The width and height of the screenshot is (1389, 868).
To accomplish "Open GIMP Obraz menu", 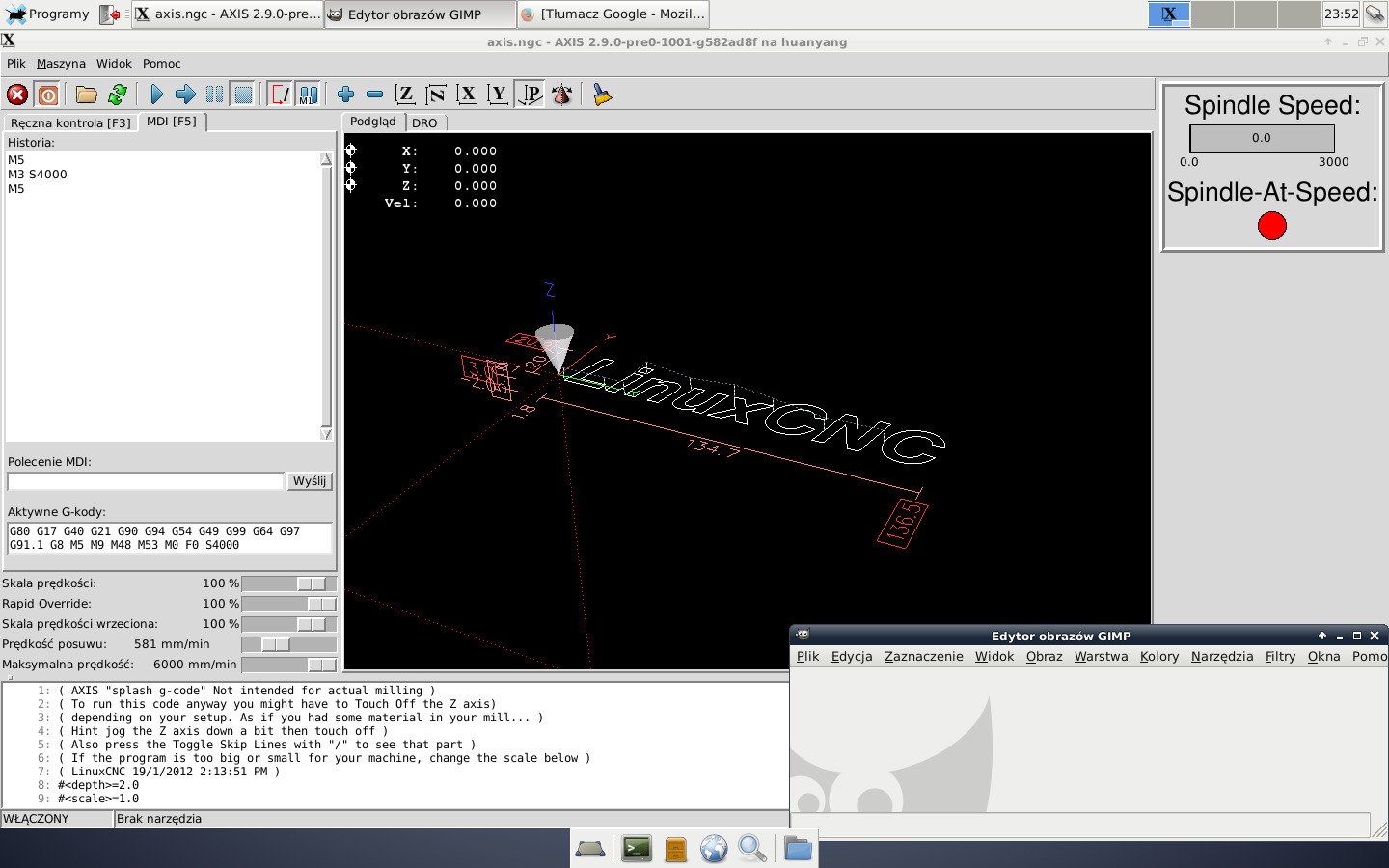I will (x=1044, y=657).
